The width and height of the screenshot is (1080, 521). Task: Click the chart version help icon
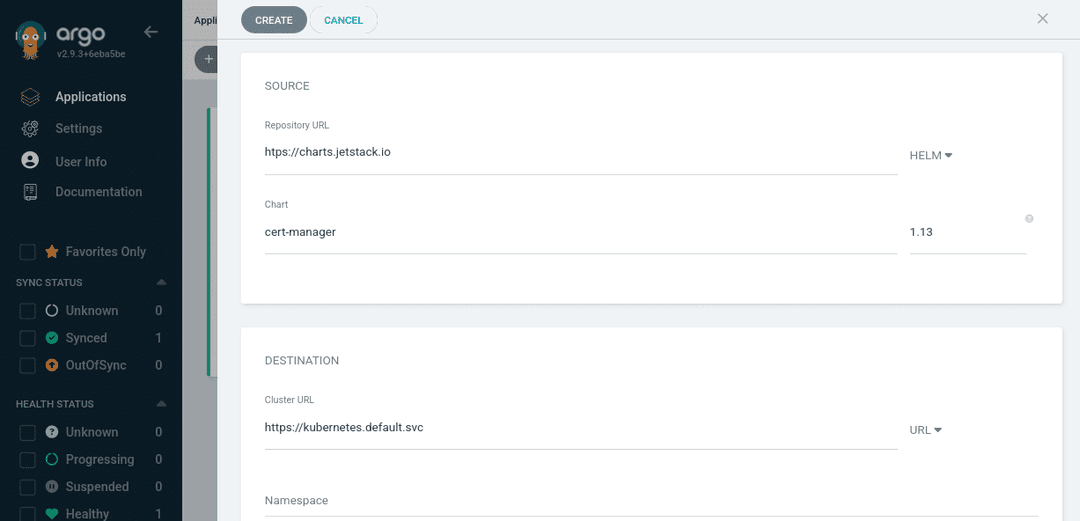pos(1029,219)
